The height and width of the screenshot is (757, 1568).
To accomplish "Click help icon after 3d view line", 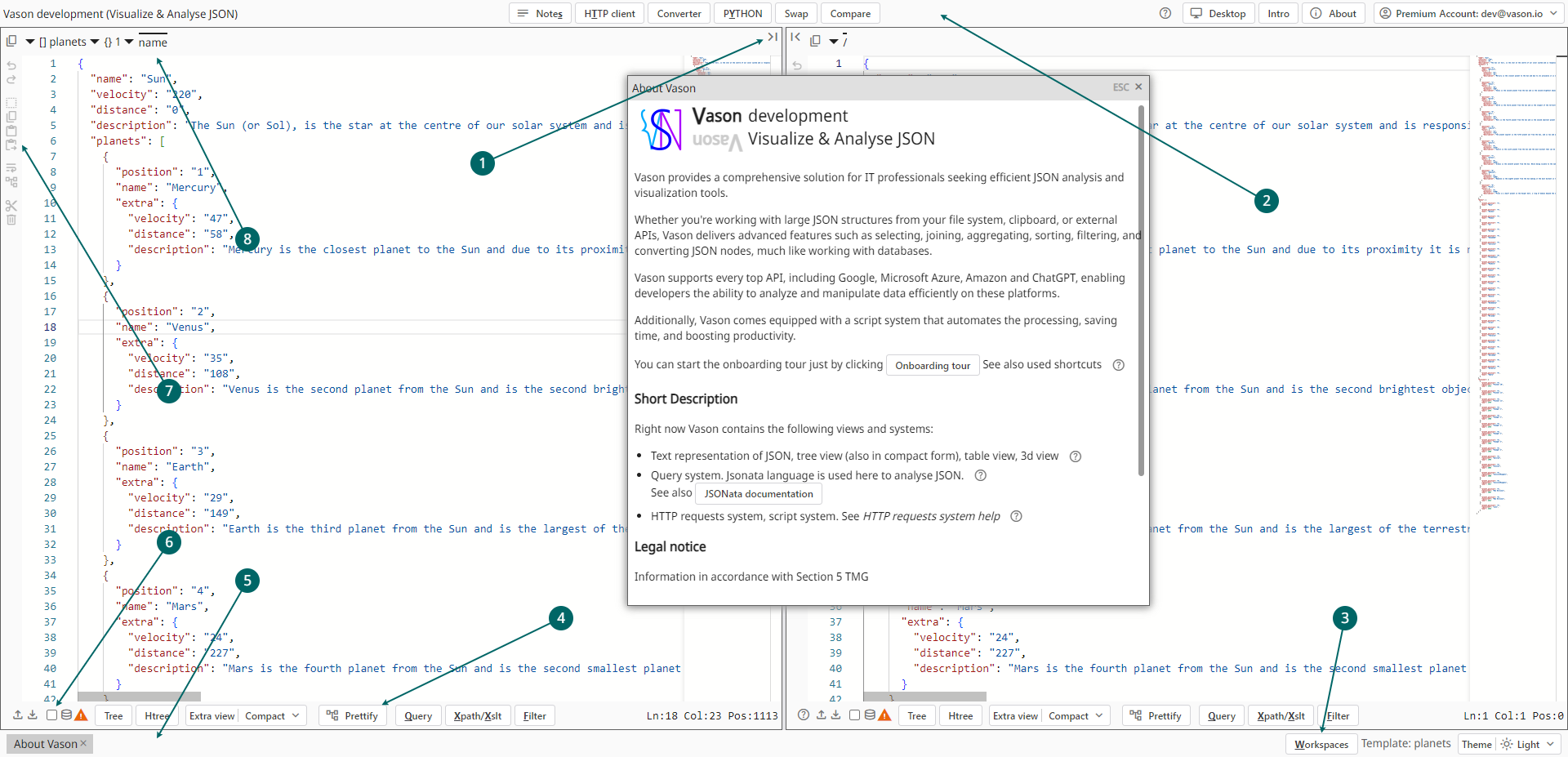I will pyautogui.click(x=1076, y=456).
